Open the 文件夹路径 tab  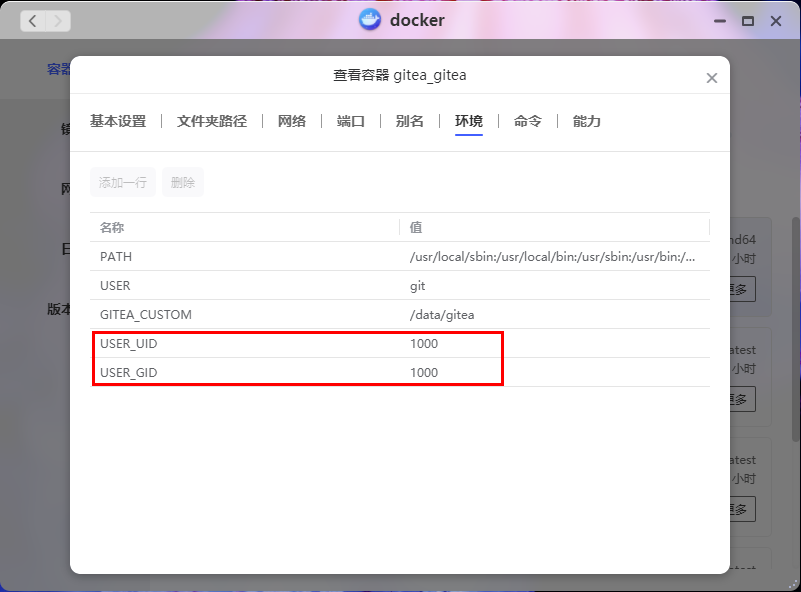(x=212, y=121)
